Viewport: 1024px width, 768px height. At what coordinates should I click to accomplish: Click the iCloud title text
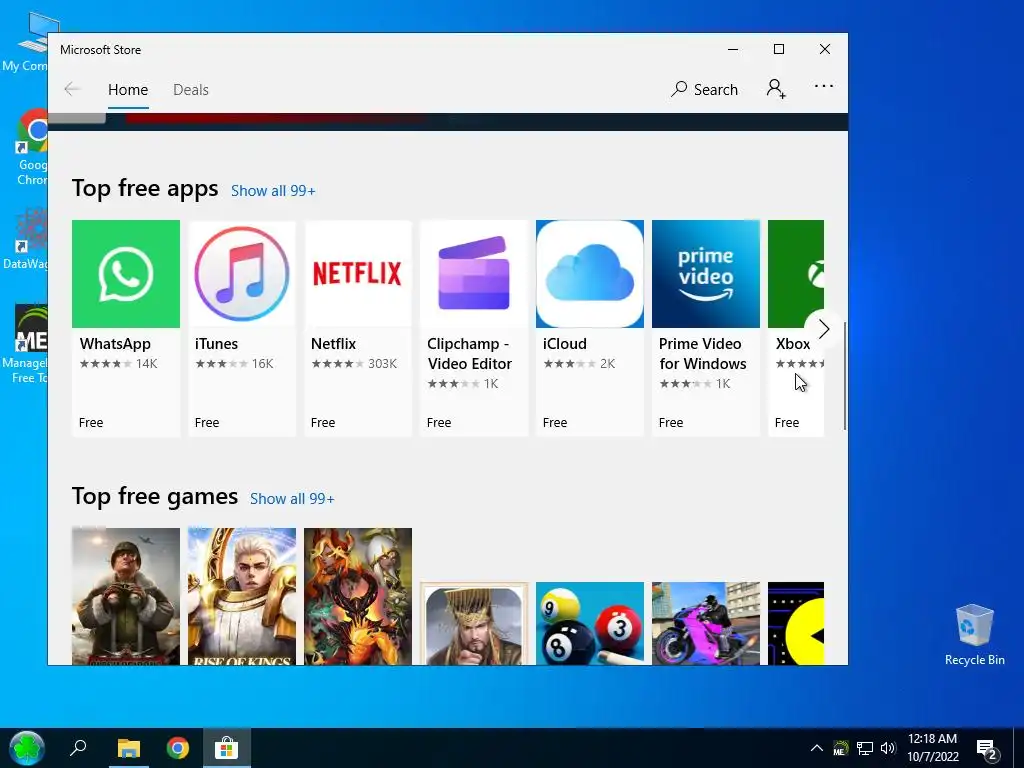tap(565, 344)
